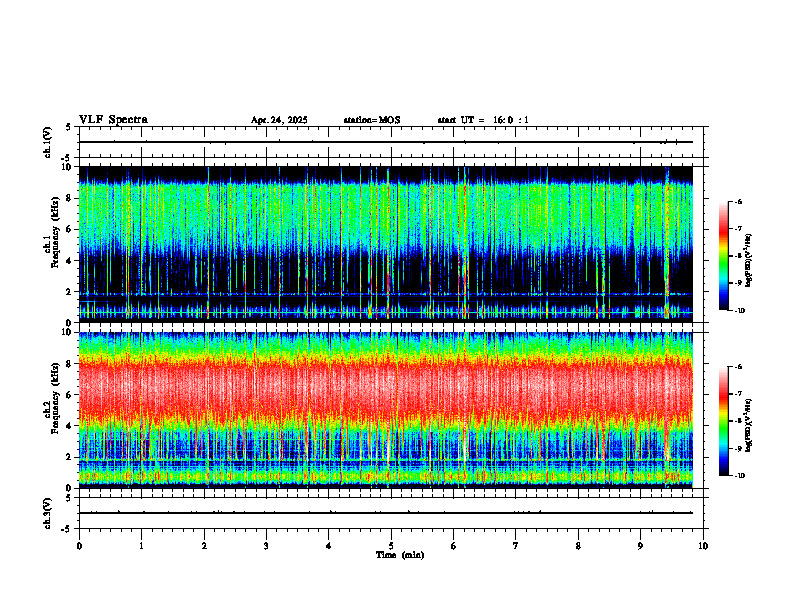Image resolution: width=792 pixels, height=612 pixels.
Task: Click the "VLF Spectra" plot title
Action: click(113, 120)
